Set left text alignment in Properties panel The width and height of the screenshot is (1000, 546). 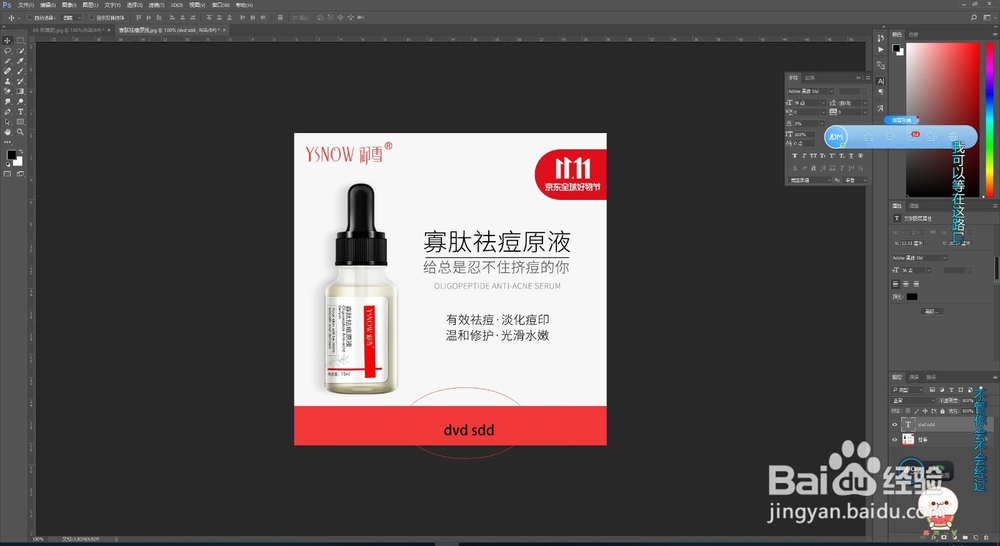coord(895,284)
